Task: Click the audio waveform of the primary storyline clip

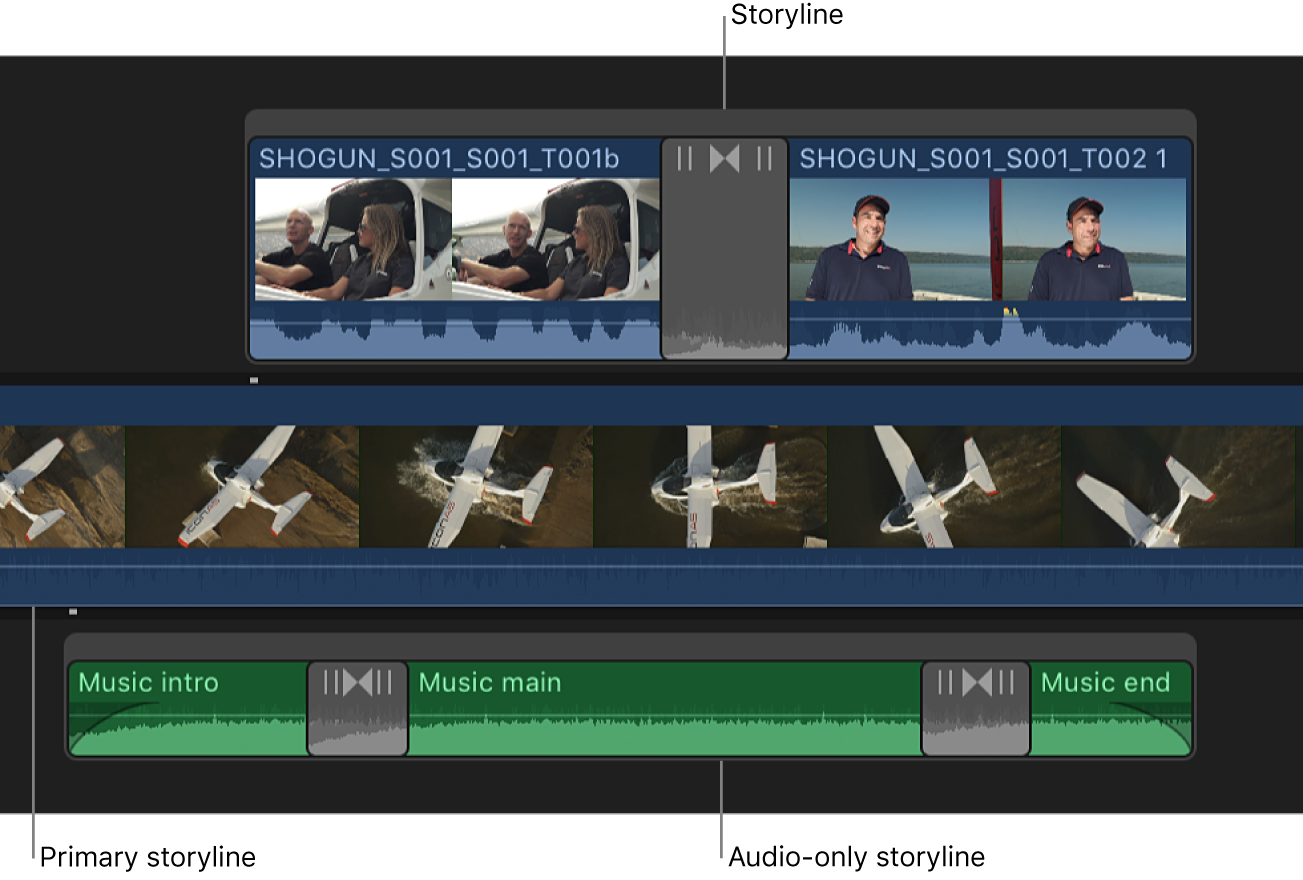Action: (650, 580)
